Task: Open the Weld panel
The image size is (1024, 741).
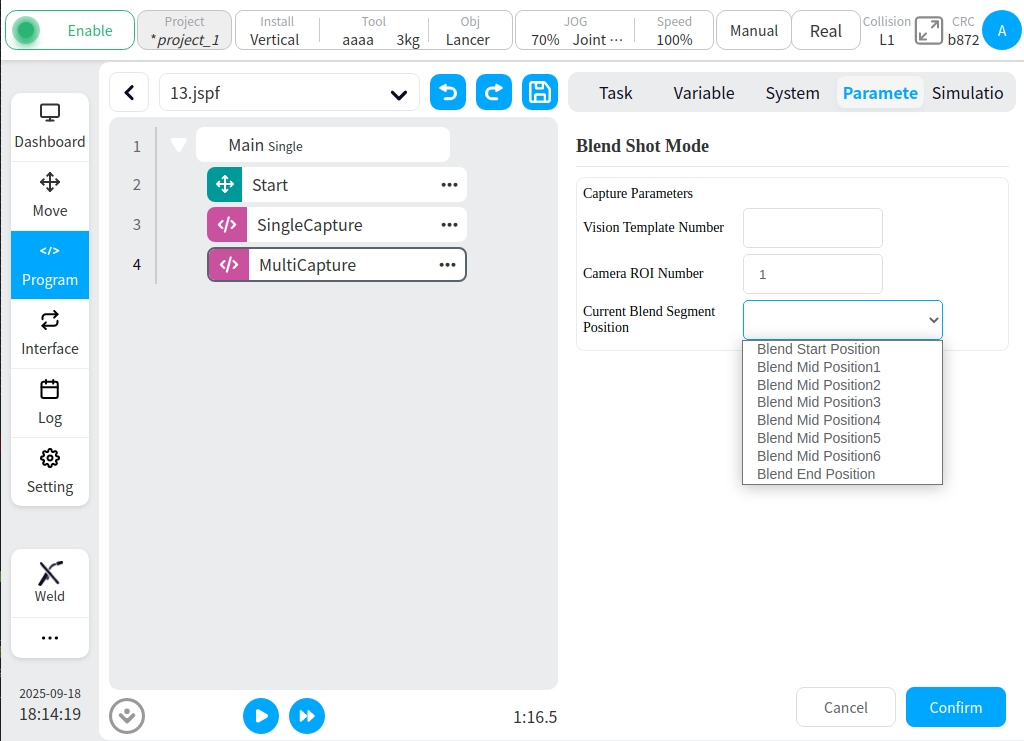Action: (x=50, y=582)
